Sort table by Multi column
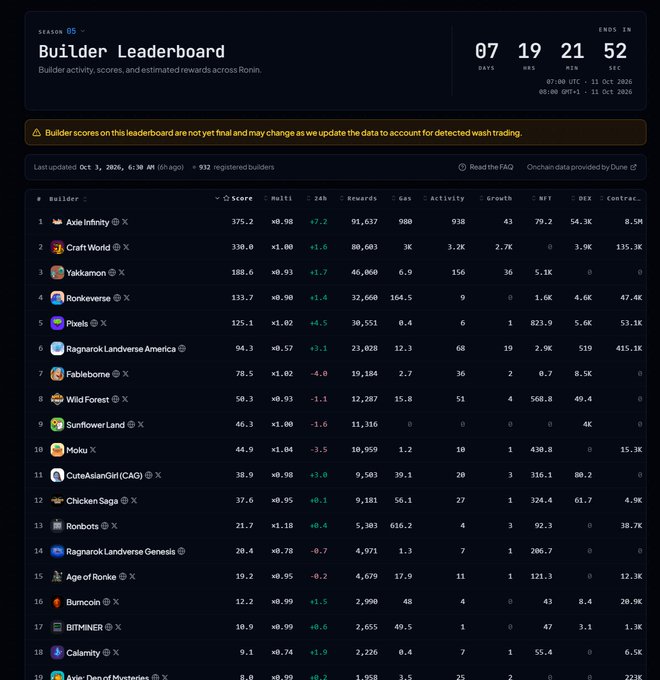660x680 pixels. point(278,198)
